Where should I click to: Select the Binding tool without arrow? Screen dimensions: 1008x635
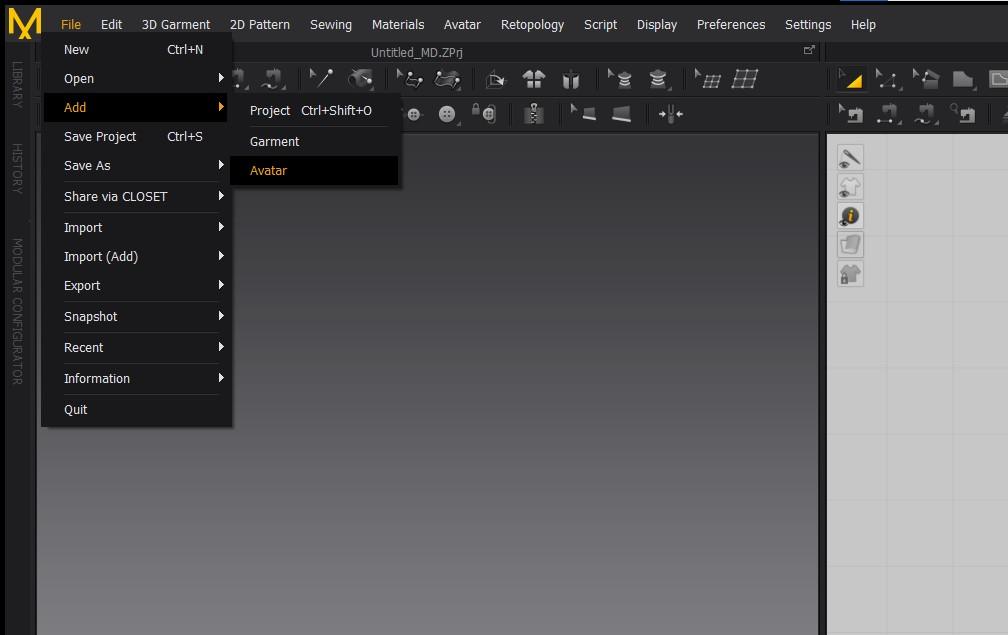[621, 114]
